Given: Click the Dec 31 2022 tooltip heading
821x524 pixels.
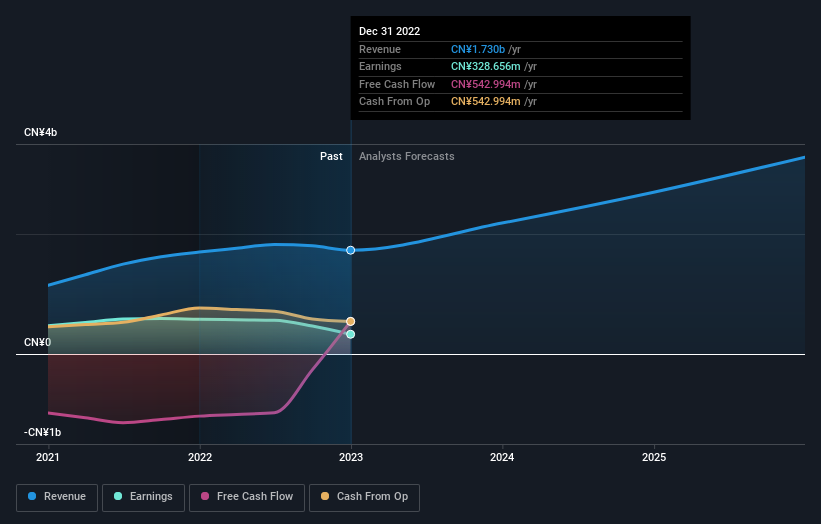Looking at the screenshot, I should 390,31.
